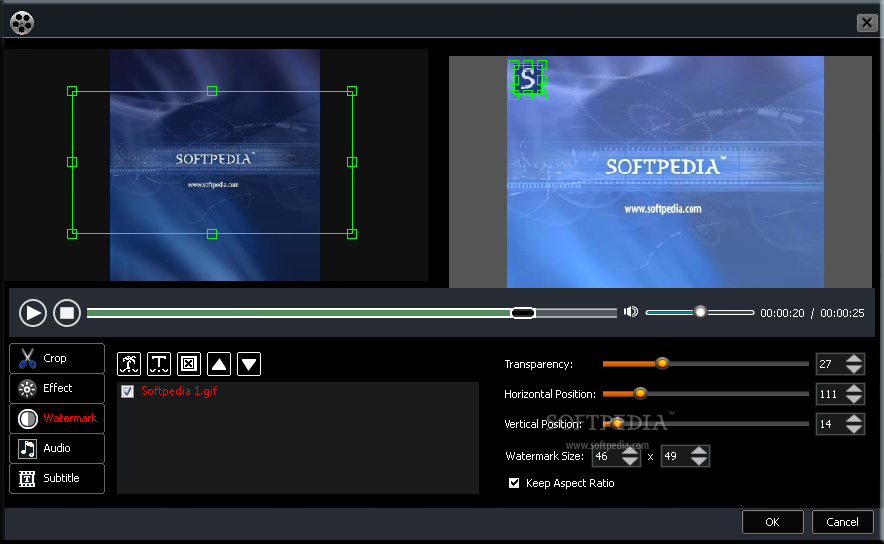Click the right-middle crop handle in source preview
Image resolution: width=884 pixels, height=544 pixels.
coord(352,162)
